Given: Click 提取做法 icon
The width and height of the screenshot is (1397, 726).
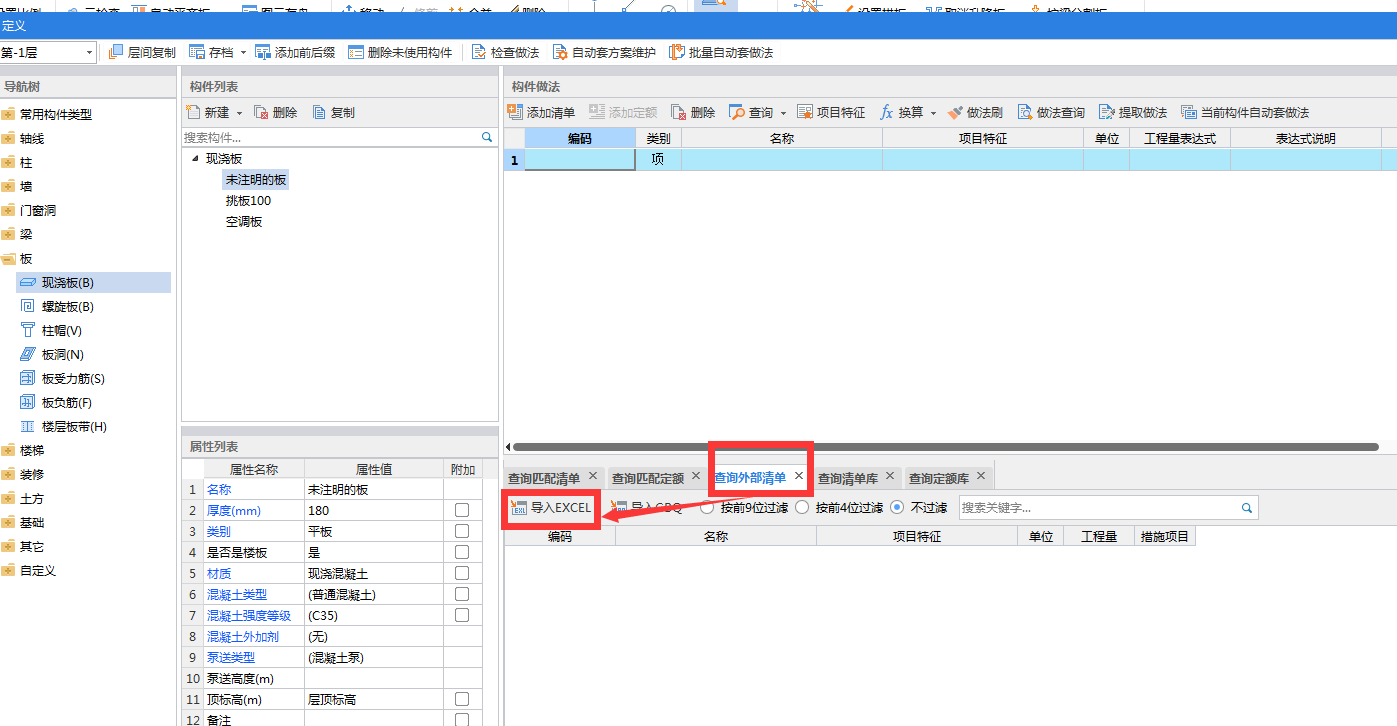Looking at the screenshot, I should tap(1107, 112).
